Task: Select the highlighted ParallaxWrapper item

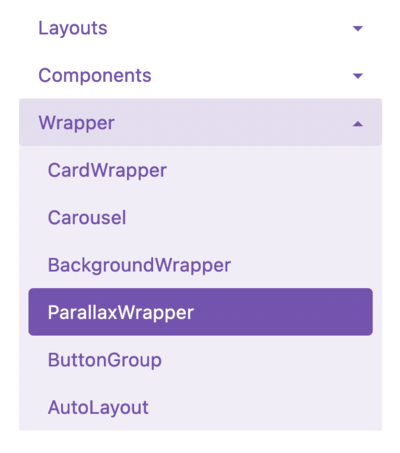Action: click(200, 312)
